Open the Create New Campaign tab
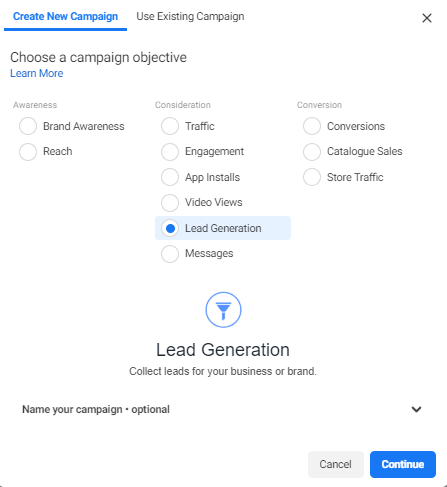The image size is (447, 487). 65,16
